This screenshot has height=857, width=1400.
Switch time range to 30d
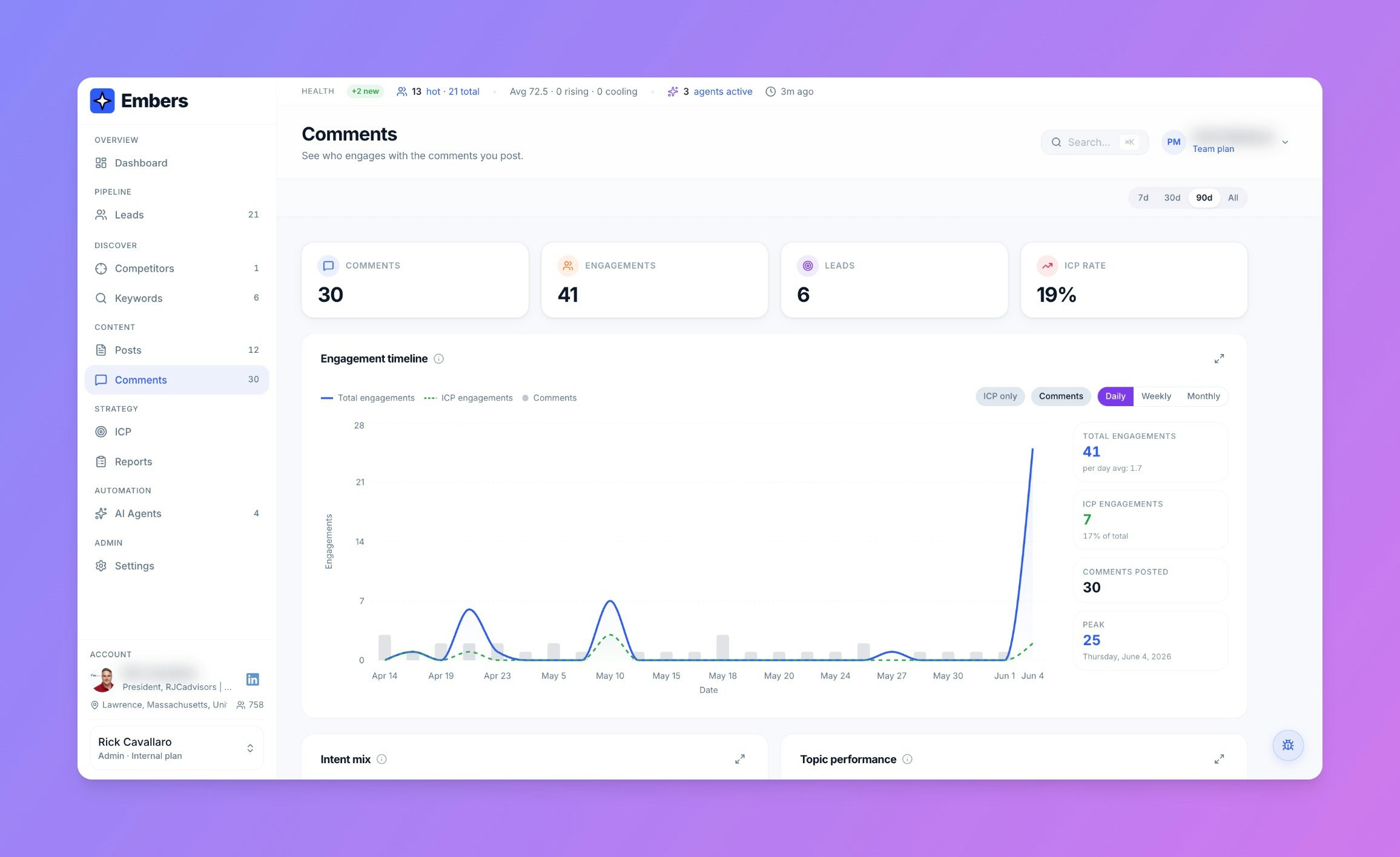(1172, 198)
